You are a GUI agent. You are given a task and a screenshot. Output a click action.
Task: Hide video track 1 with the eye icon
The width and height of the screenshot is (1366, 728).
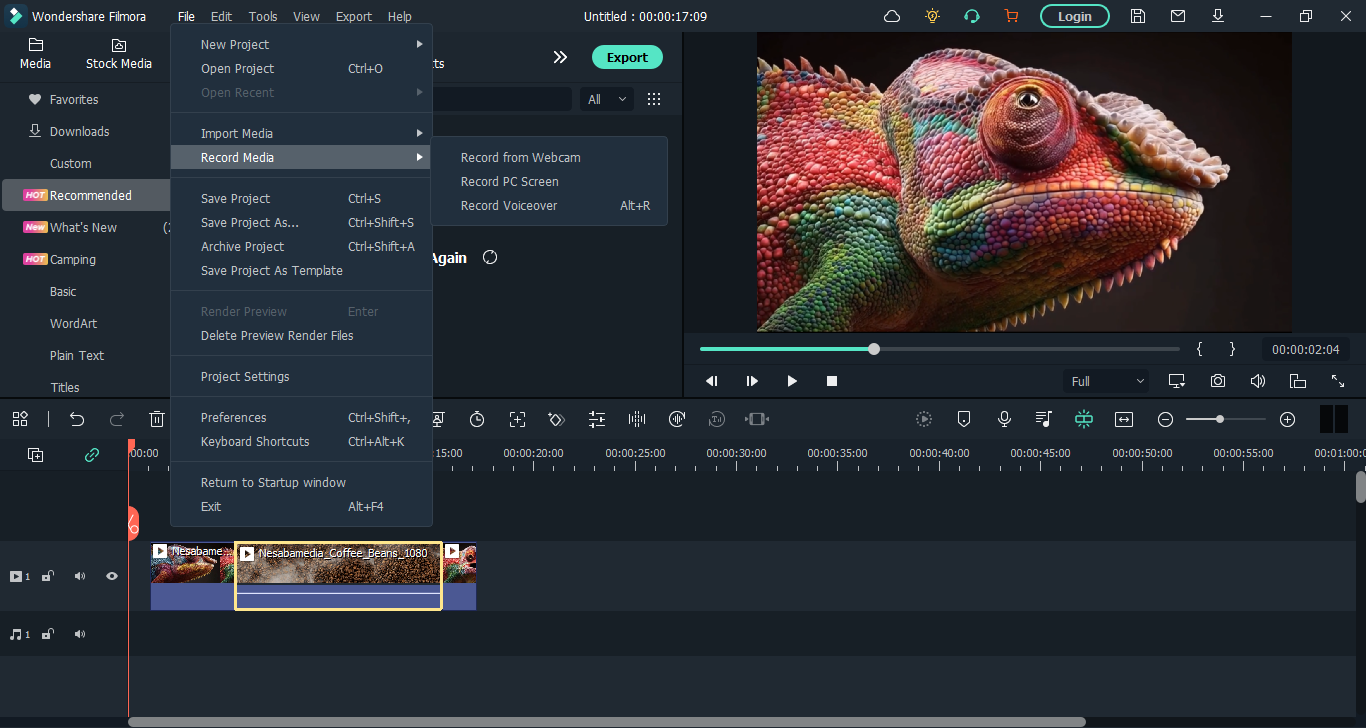click(112, 576)
